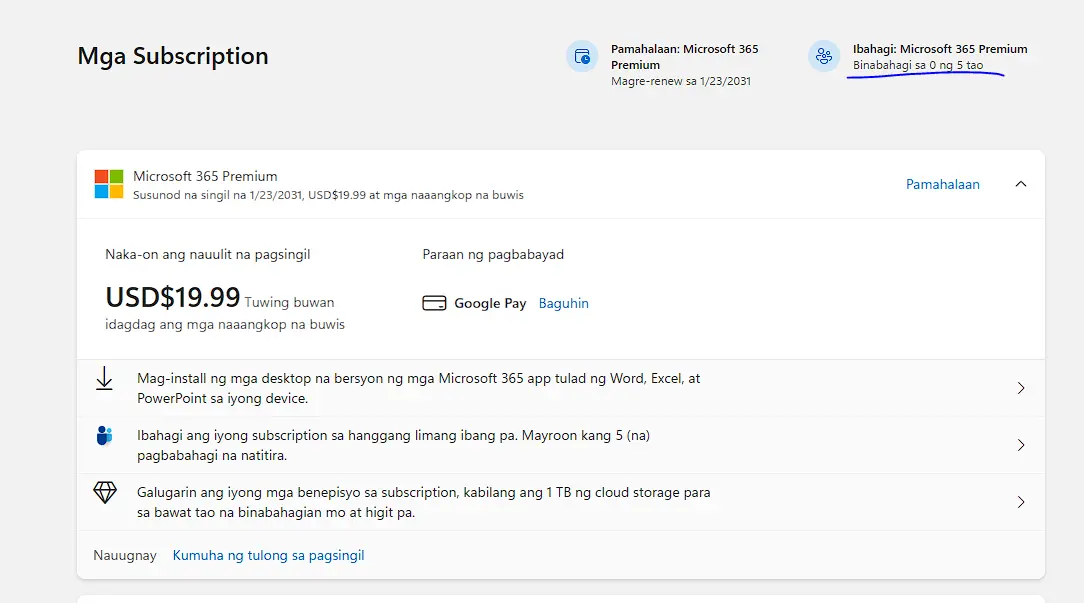This screenshot has height=603, width=1084.
Task: Click the blue people sharing row icon
Action: [104, 436]
